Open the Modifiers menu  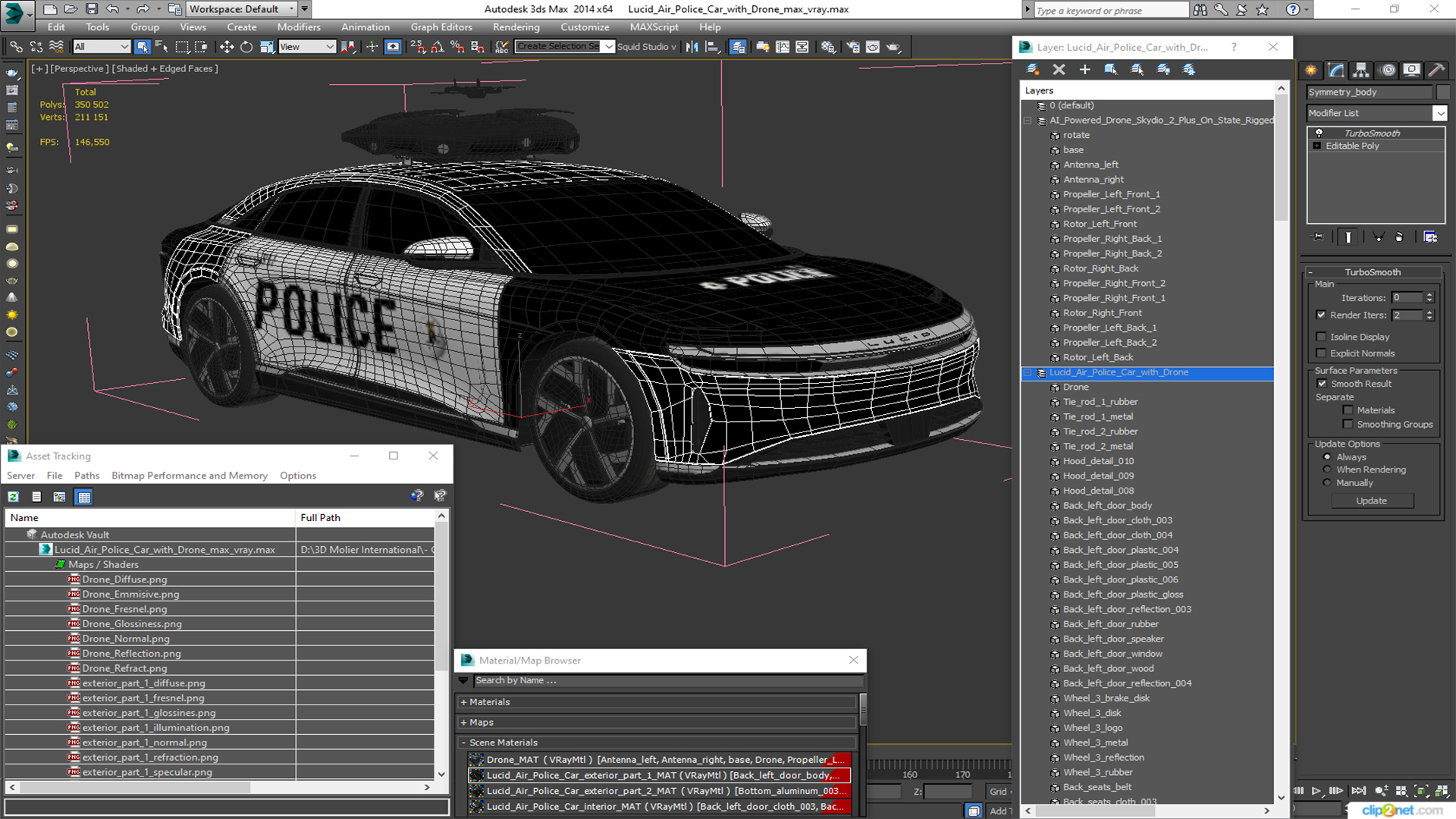pyautogui.click(x=299, y=27)
